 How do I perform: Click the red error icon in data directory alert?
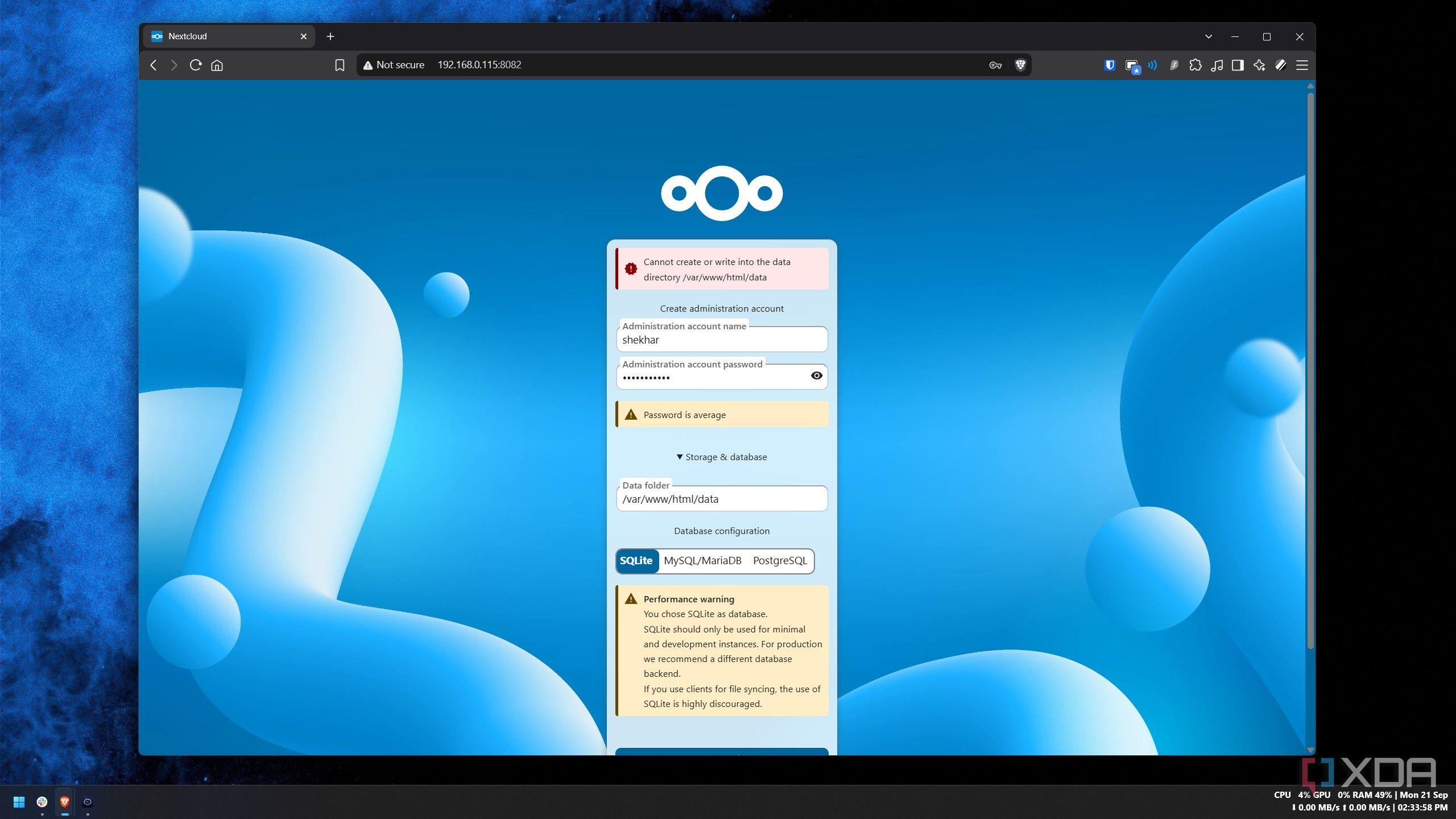point(631,268)
